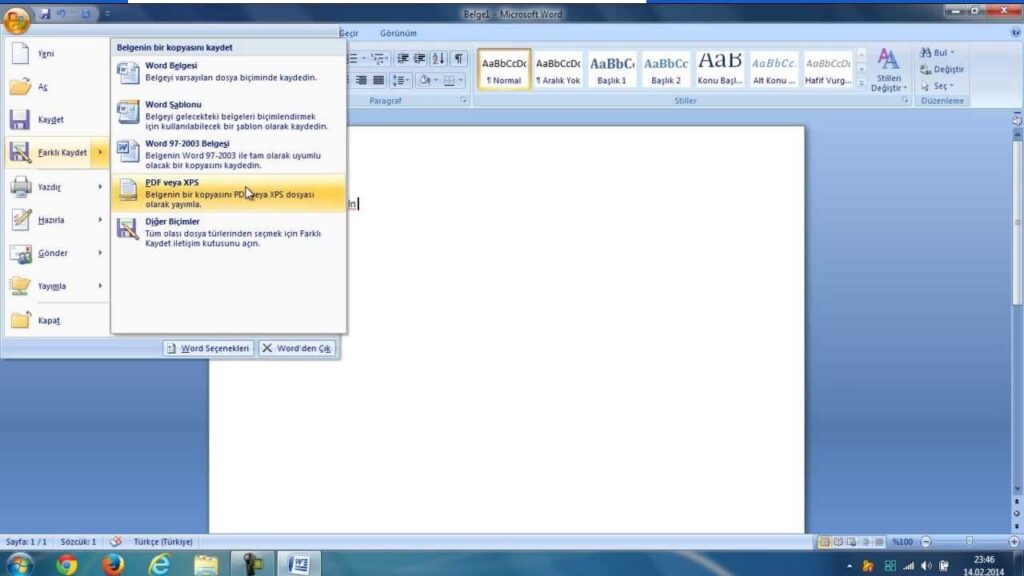The height and width of the screenshot is (576, 1024).
Task: Expand the Hazırla submenu arrow
Action: (100, 220)
